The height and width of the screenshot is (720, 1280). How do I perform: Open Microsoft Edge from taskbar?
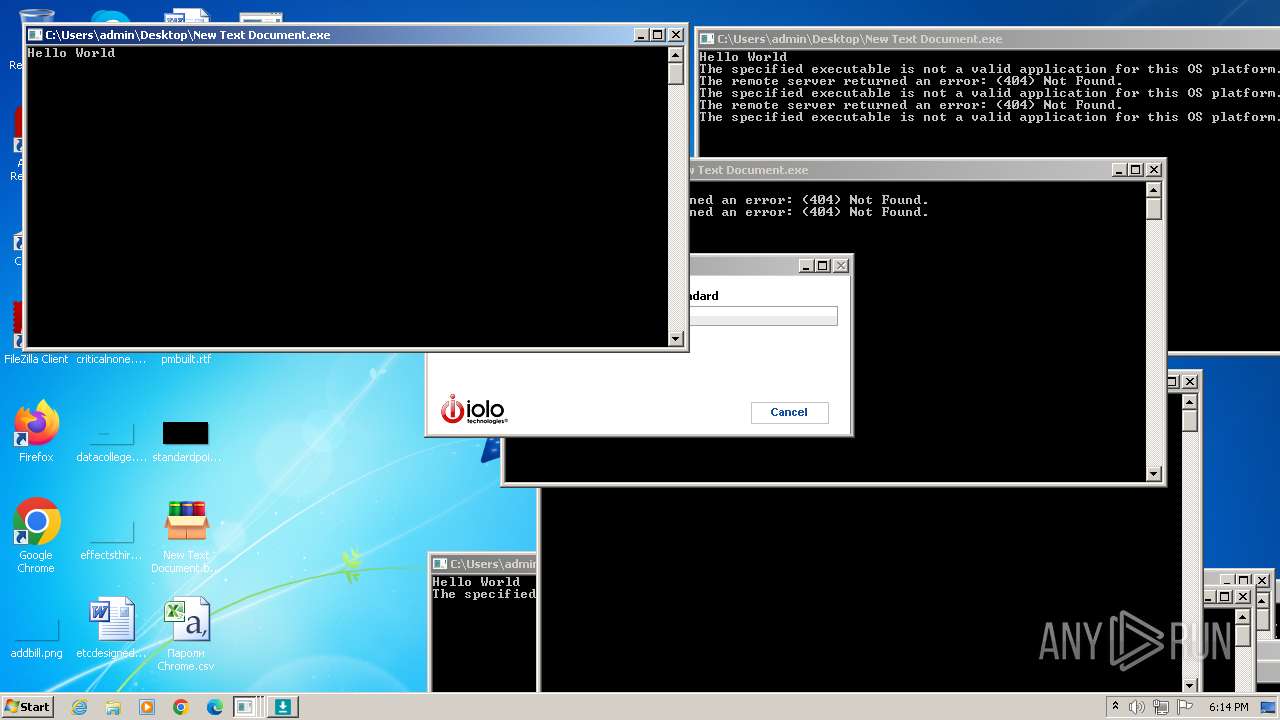215,707
